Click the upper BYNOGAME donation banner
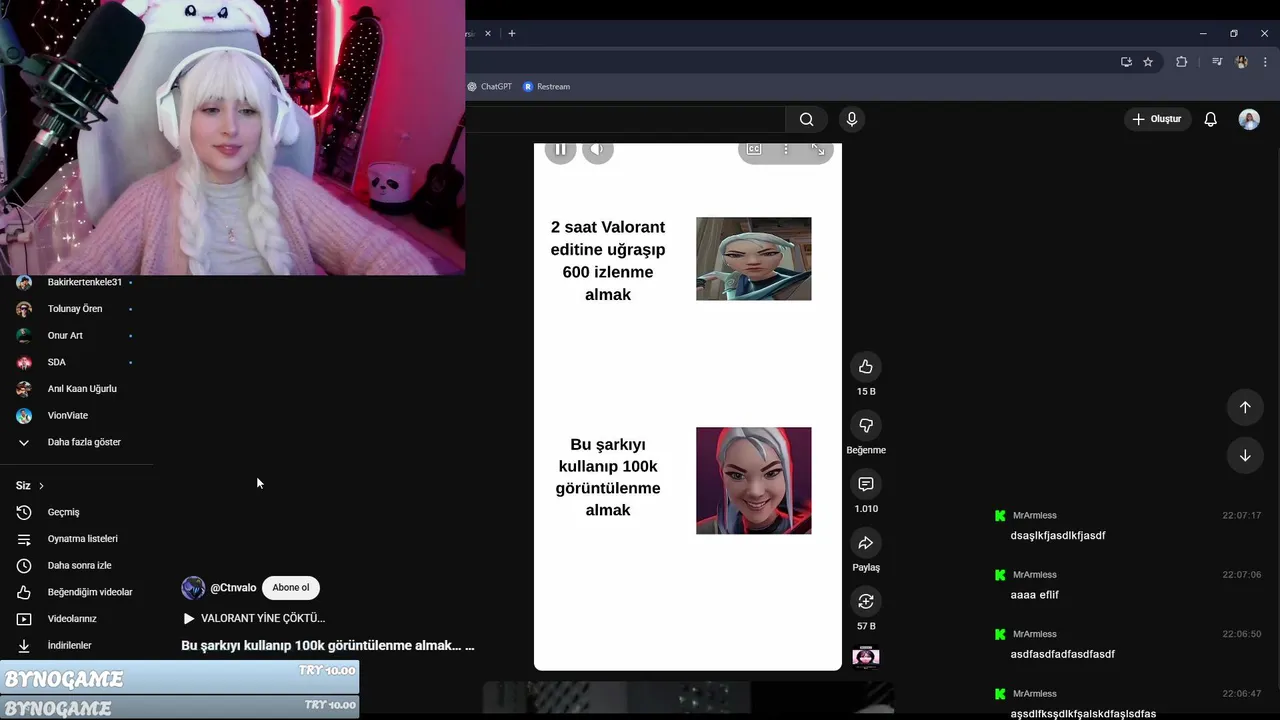 pos(180,677)
